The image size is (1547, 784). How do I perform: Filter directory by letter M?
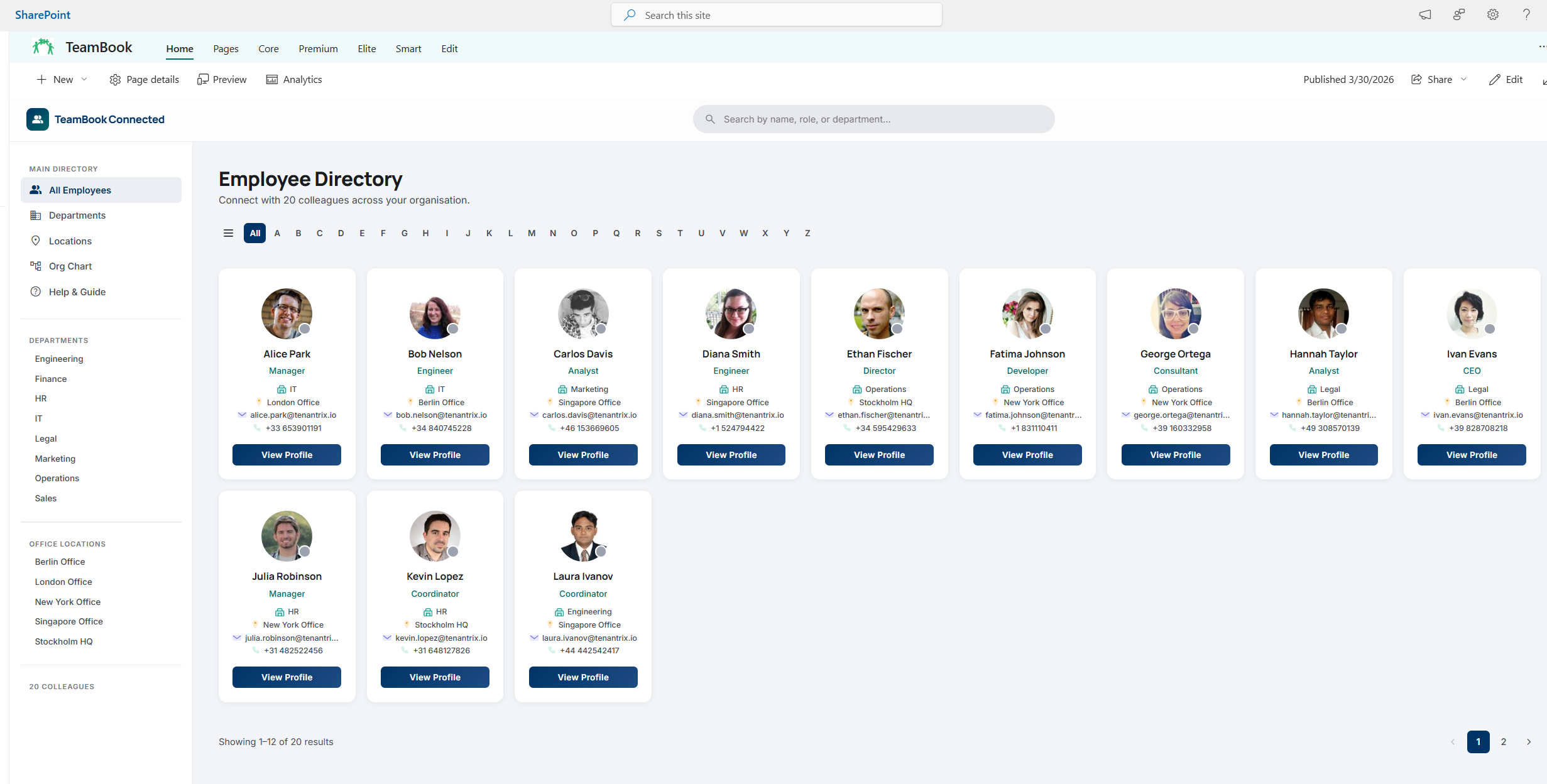(532, 233)
